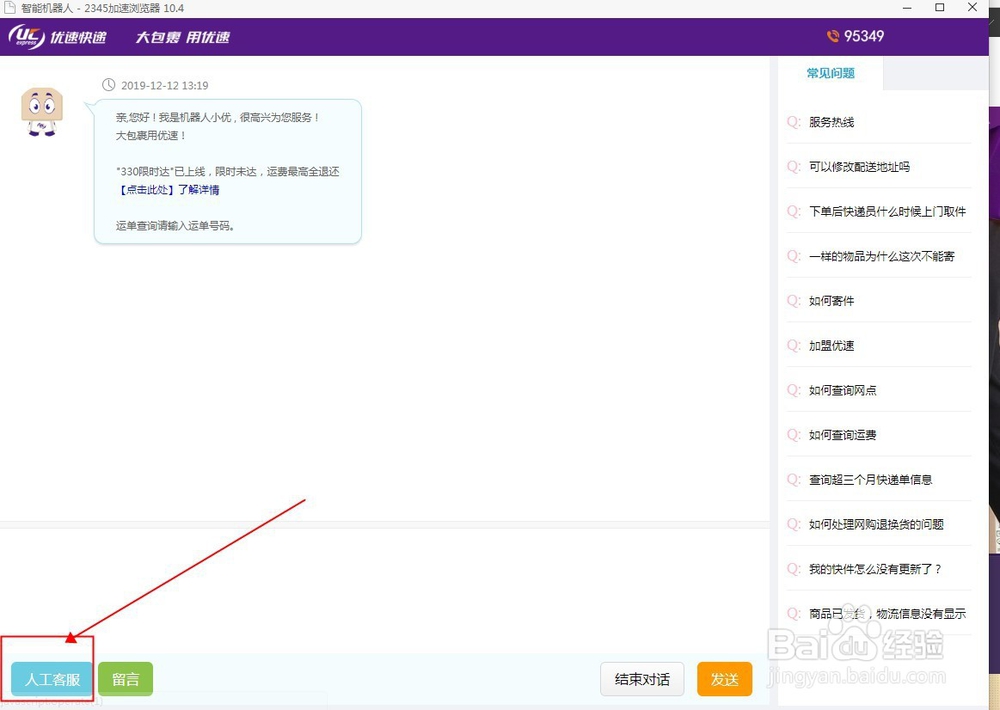The height and width of the screenshot is (710, 1000).
Task: Click the message input area
Action: click(x=385, y=590)
